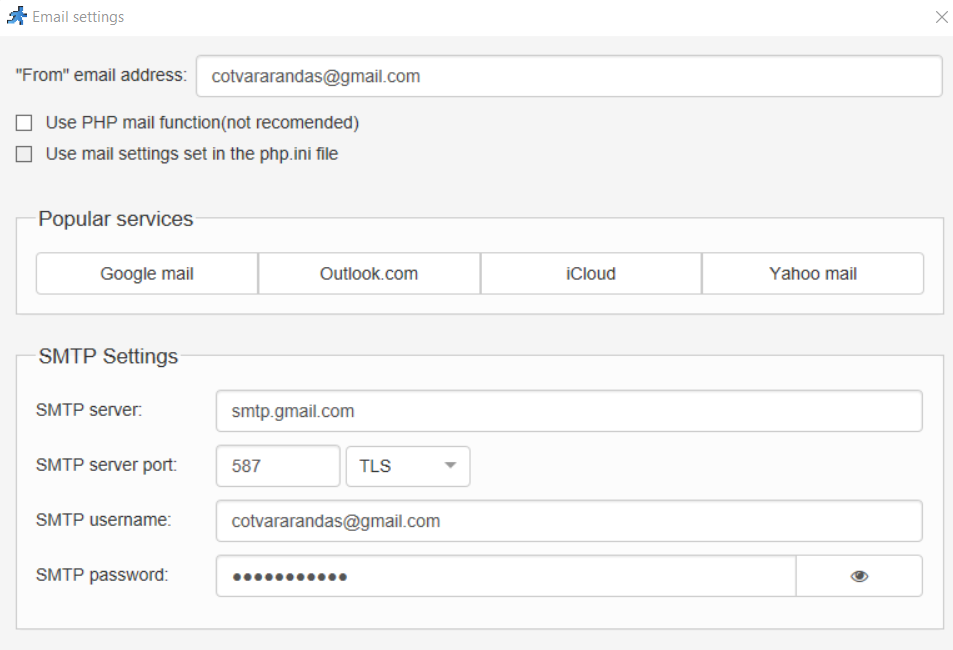Click the dropdown arrow beside TLS
Viewport: 953px width, 650px height.
coord(449,466)
